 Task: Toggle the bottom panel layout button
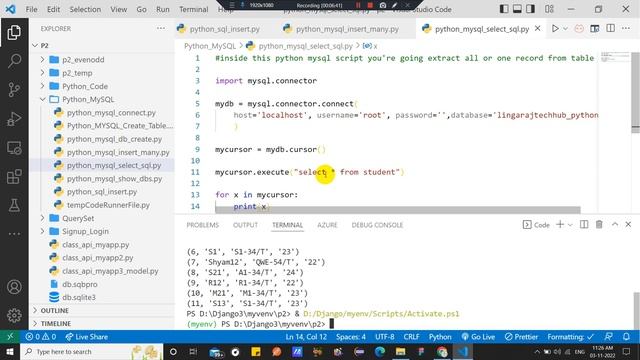coord(517,9)
